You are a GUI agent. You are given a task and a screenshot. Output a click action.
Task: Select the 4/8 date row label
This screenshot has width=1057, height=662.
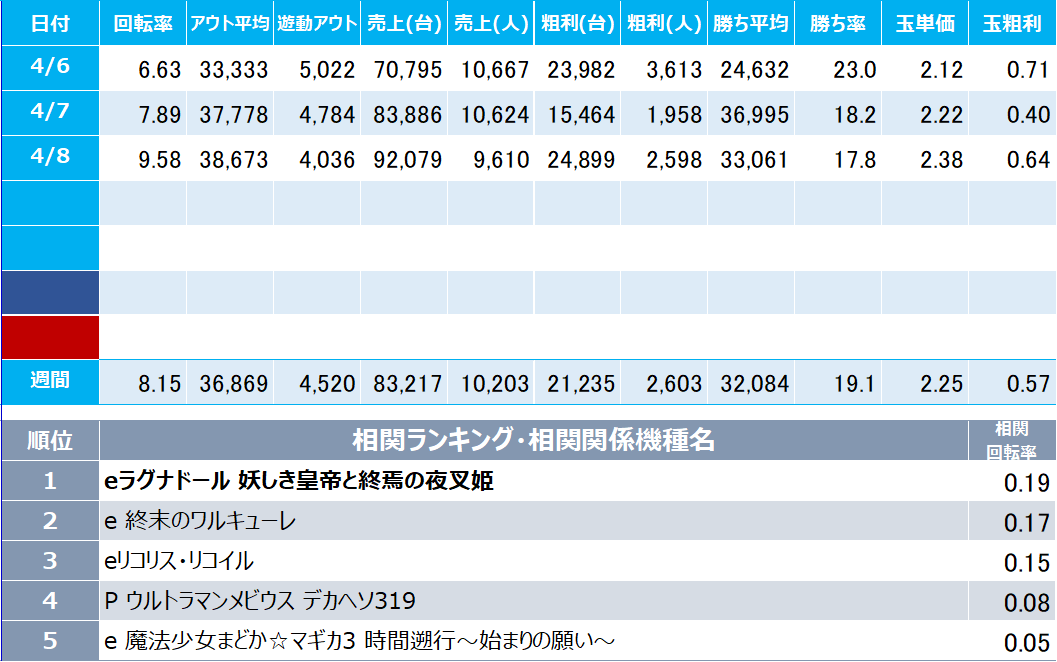pos(50,157)
